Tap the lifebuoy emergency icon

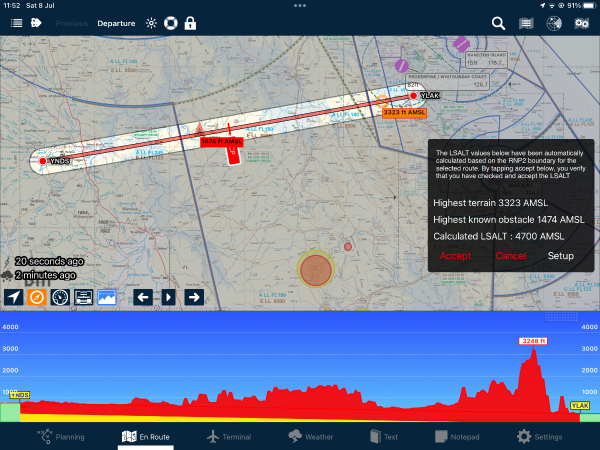click(x=170, y=23)
